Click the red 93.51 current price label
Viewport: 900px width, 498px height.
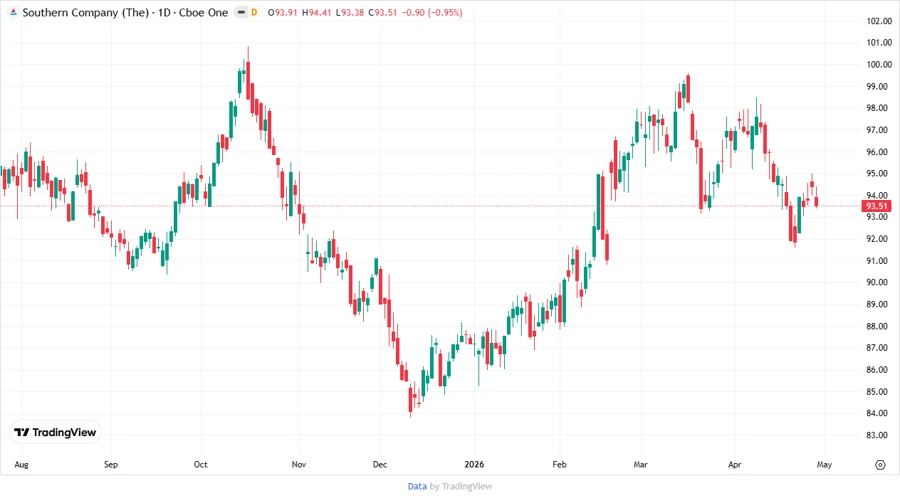coord(876,206)
